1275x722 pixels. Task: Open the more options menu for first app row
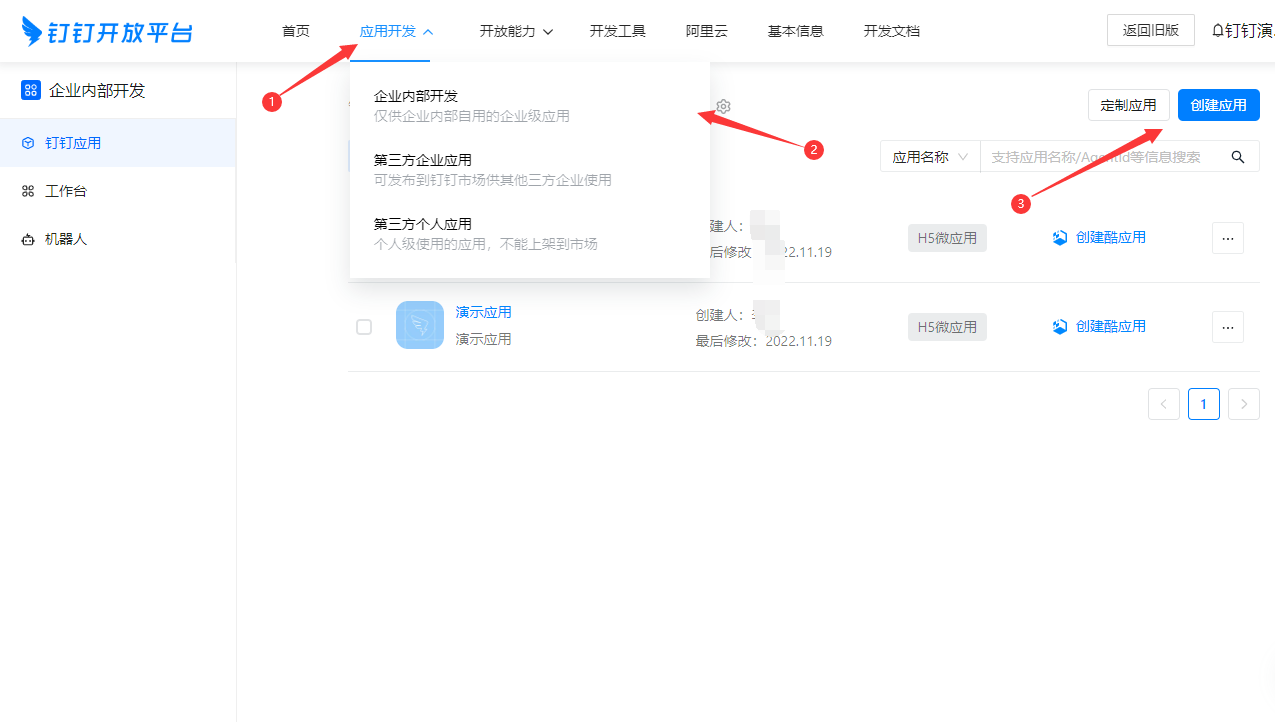pyautogui.click(x=1227, y=238)
